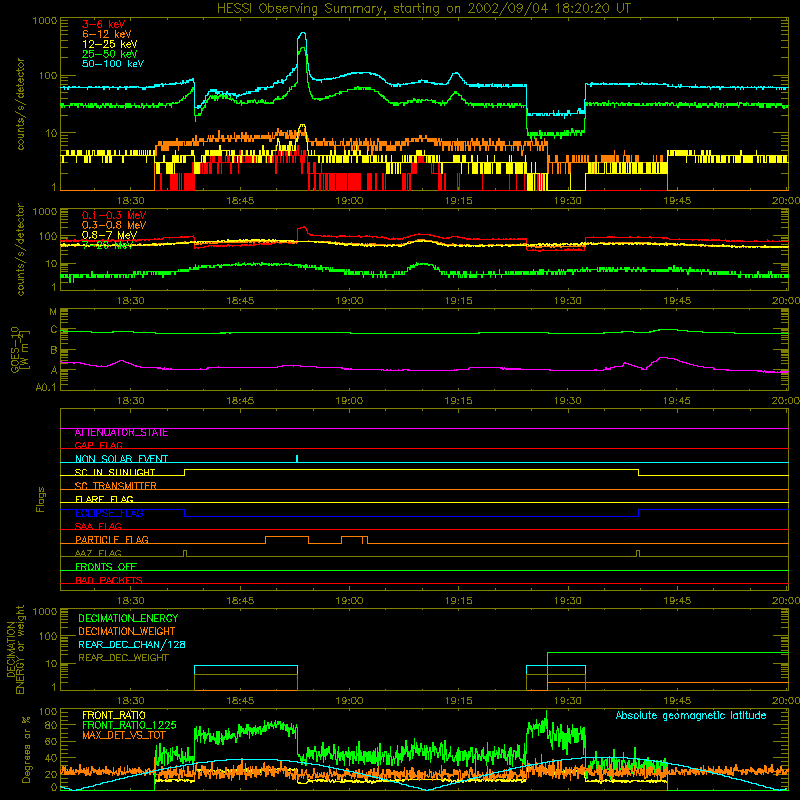Click the SC_IN_SUNLIGHT flag label

[x=115, y=472]
